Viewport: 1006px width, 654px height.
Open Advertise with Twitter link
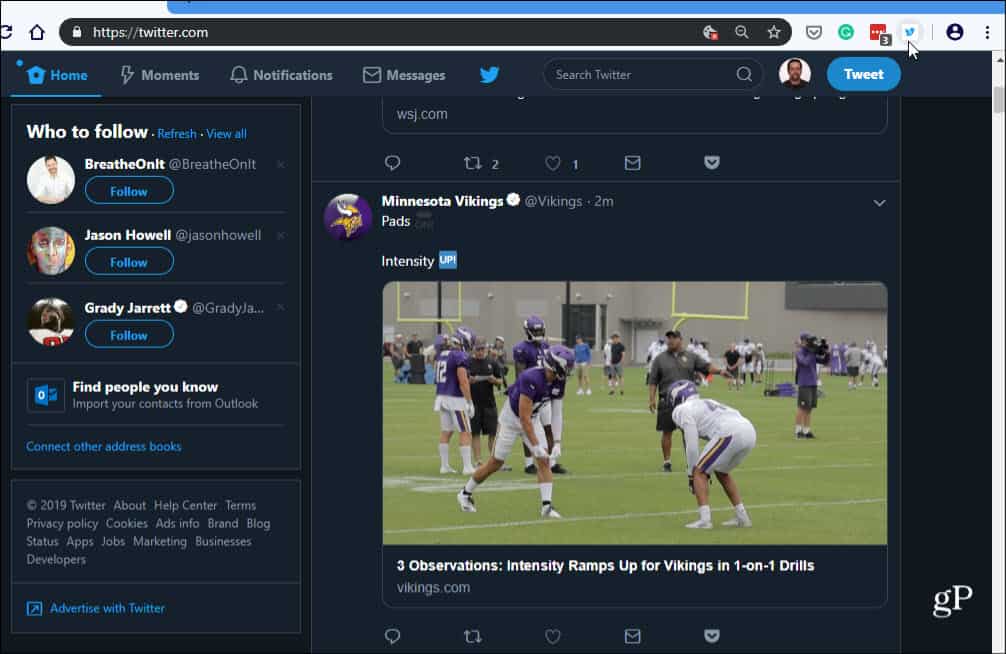click(107, 608)
